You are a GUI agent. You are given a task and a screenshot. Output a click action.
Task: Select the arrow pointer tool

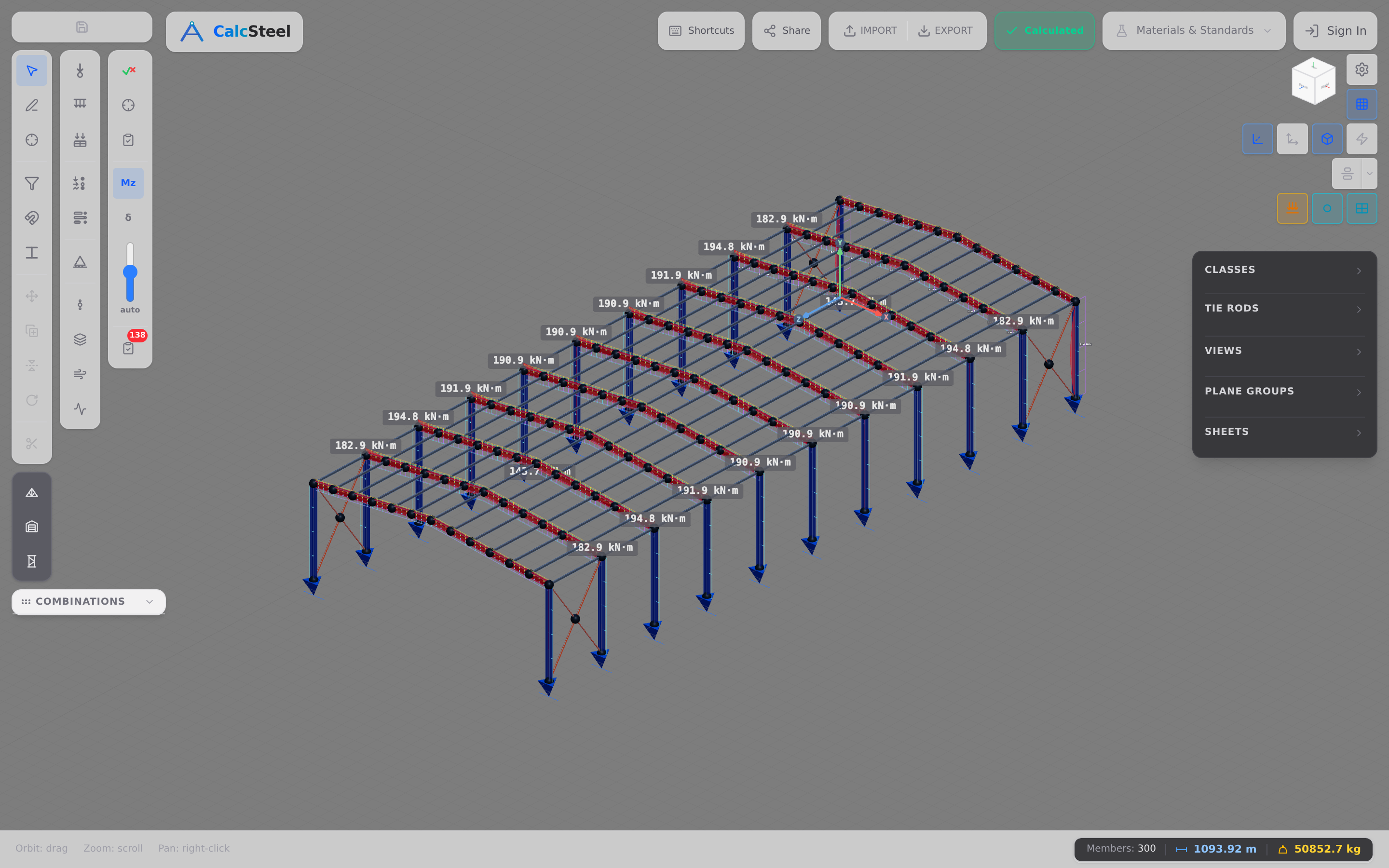coord(31,70)
